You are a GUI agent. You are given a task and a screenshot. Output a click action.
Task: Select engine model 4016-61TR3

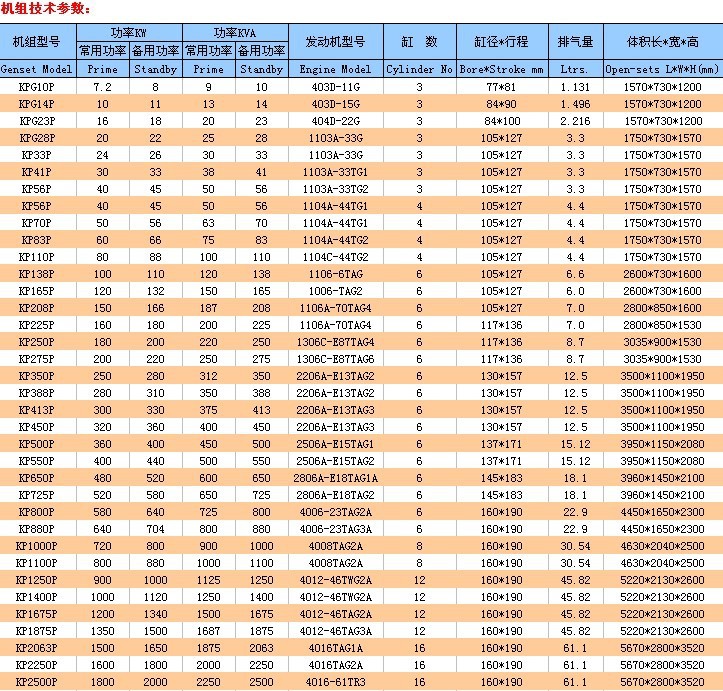pyautogui.click(x=336, y=682)
